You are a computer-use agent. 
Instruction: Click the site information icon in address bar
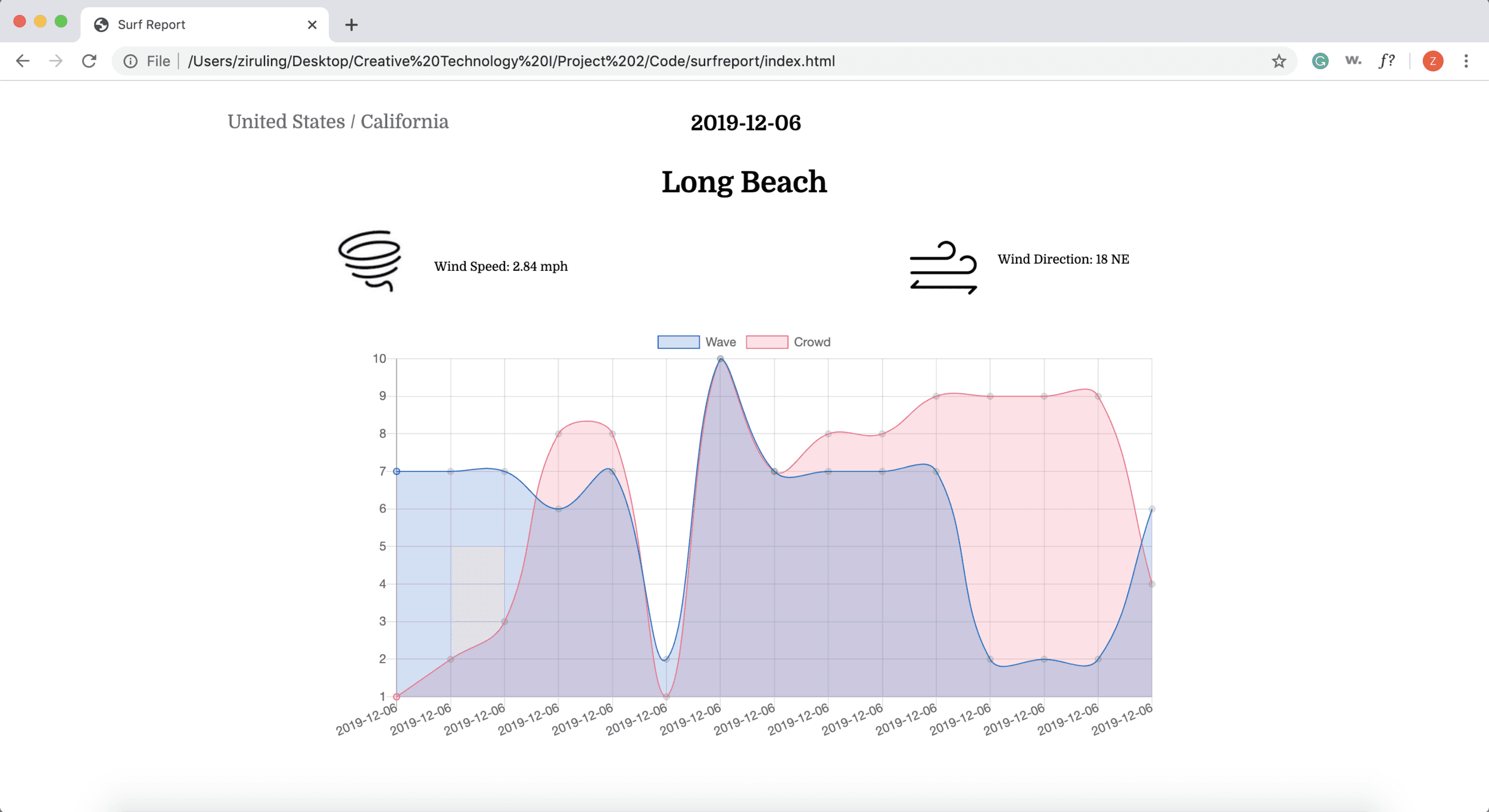tap(130, 61)
